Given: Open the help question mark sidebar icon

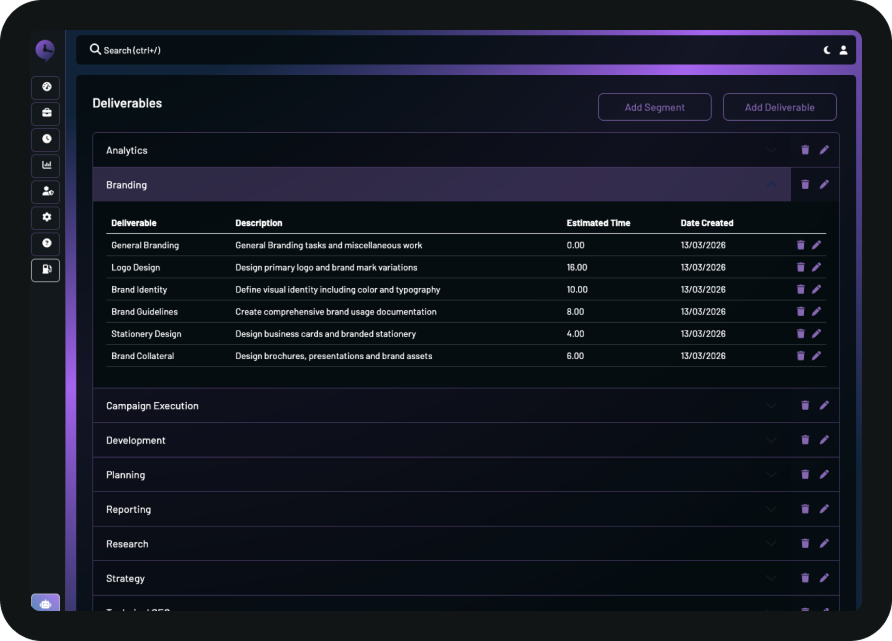Looking at the screenshot, I should [x=46, y=243].
